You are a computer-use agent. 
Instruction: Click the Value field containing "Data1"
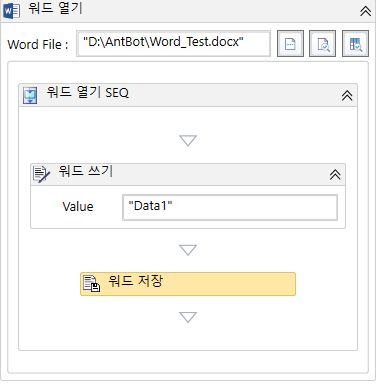click(230, 207)
